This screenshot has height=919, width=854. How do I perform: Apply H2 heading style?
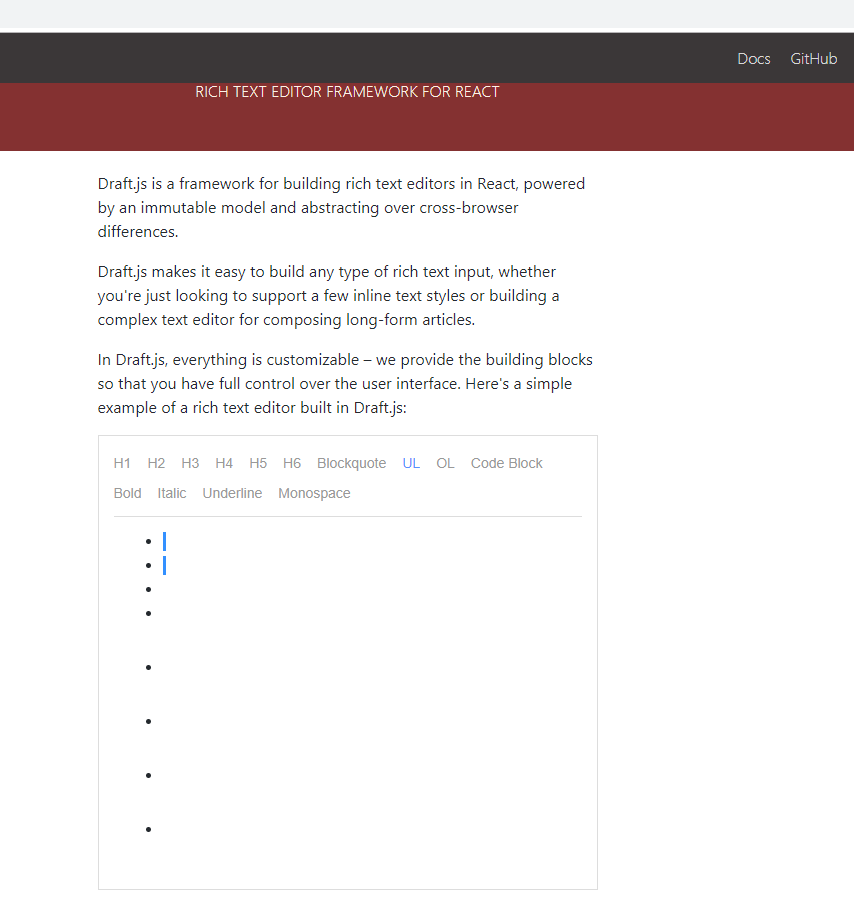(156, 463)
